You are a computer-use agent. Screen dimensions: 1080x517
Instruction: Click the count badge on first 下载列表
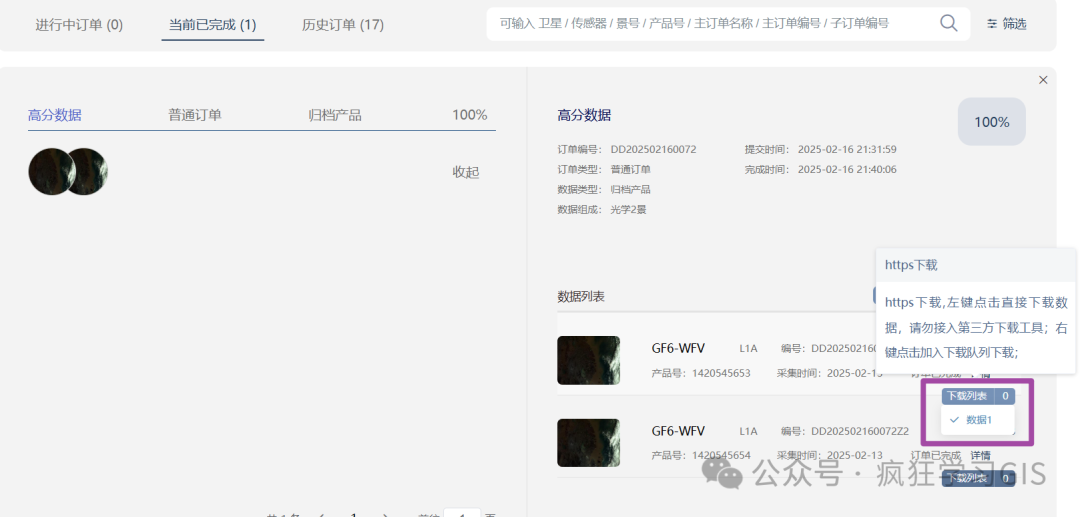(x=1005, y=396)
